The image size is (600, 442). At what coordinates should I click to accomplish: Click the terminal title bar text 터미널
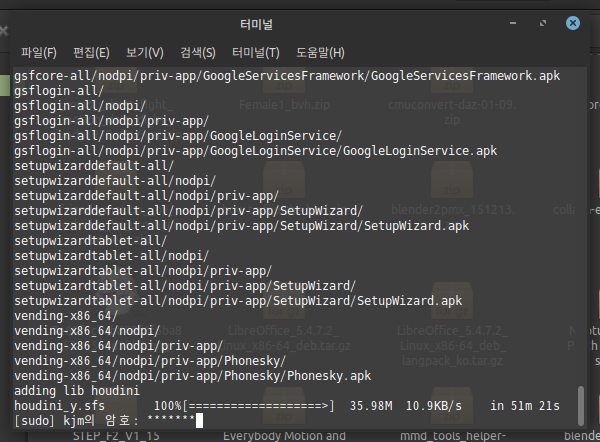point(256,24)
